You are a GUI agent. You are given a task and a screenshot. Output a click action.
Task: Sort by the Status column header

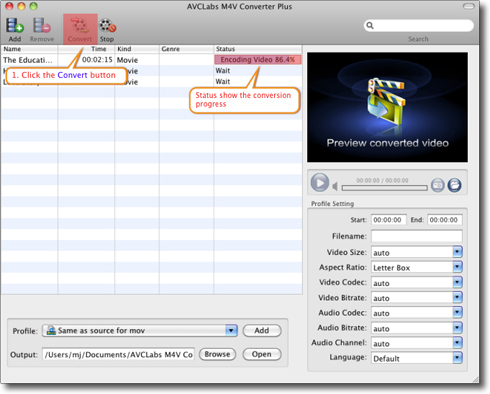pos(258,49)
